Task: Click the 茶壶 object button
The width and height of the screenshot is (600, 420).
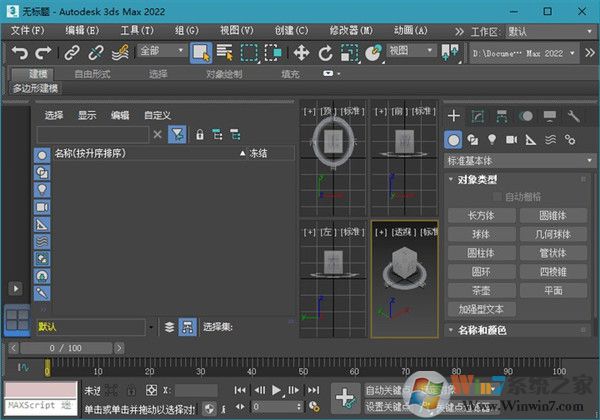Action: (x=479, y=291)
